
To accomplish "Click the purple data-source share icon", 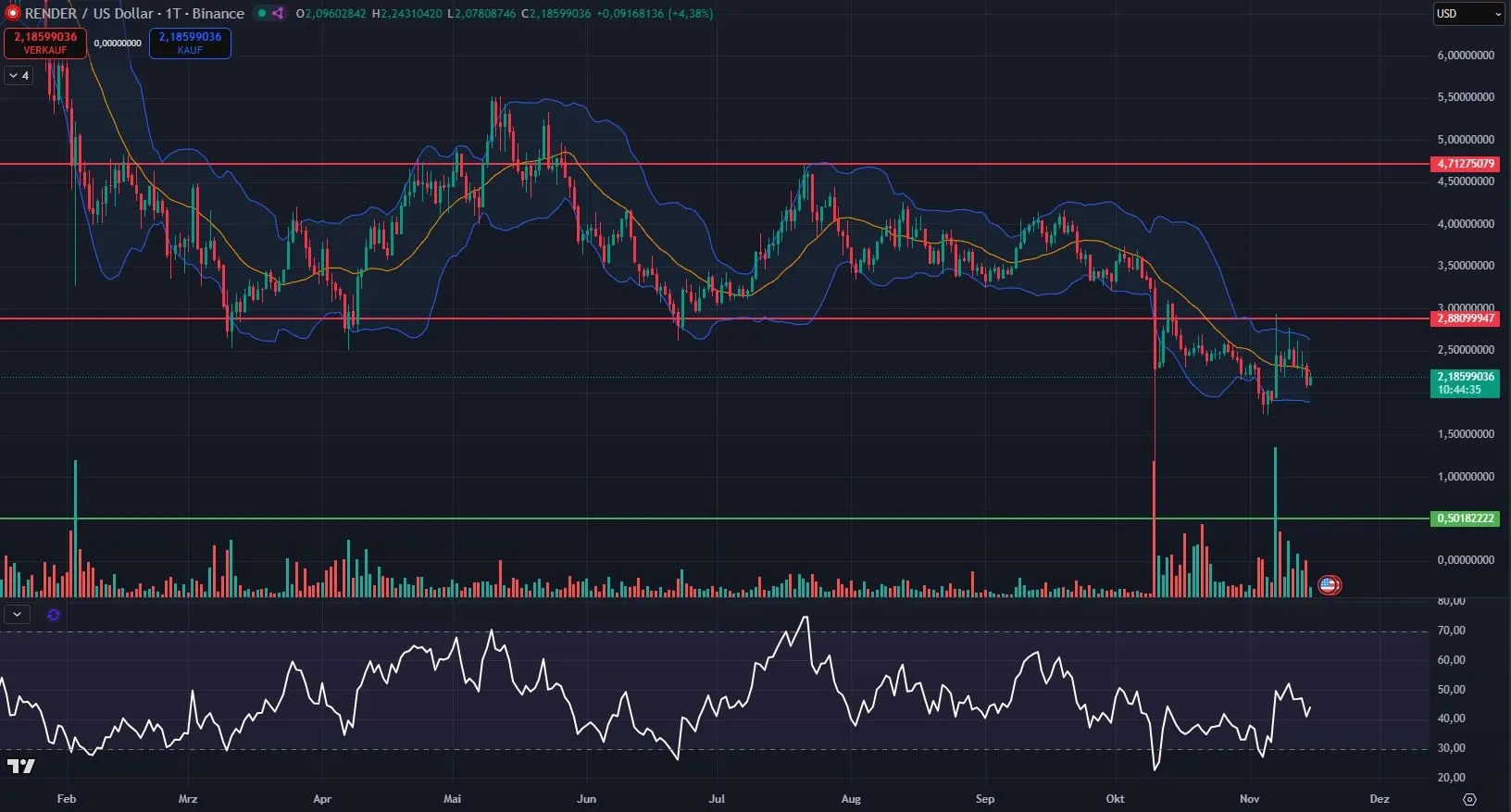I will [x=278, y=13].
